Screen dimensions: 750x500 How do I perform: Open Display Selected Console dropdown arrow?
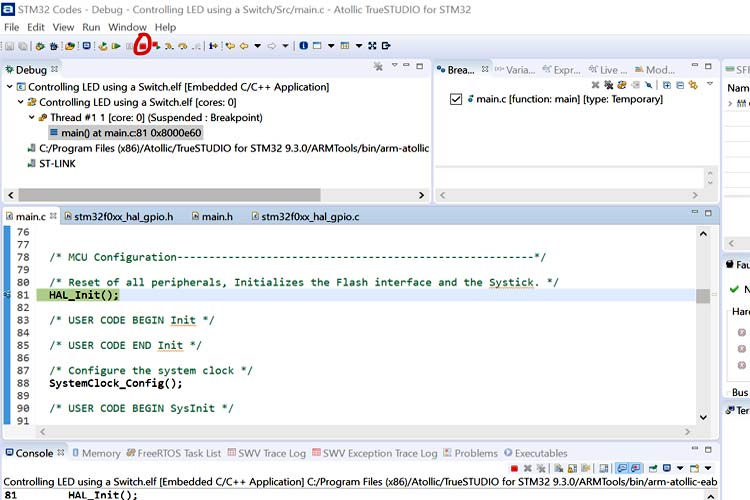680,468
